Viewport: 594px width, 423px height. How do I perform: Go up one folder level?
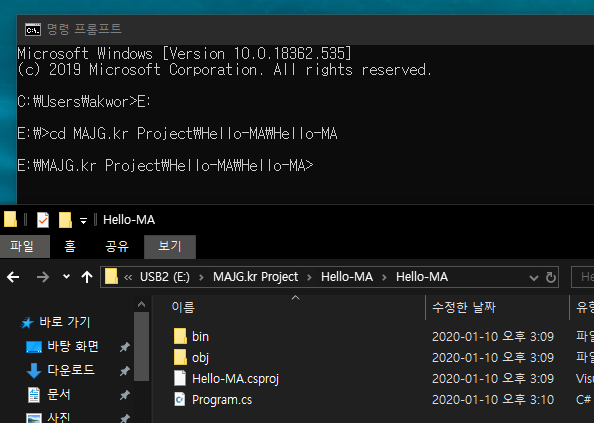[87, 277]
